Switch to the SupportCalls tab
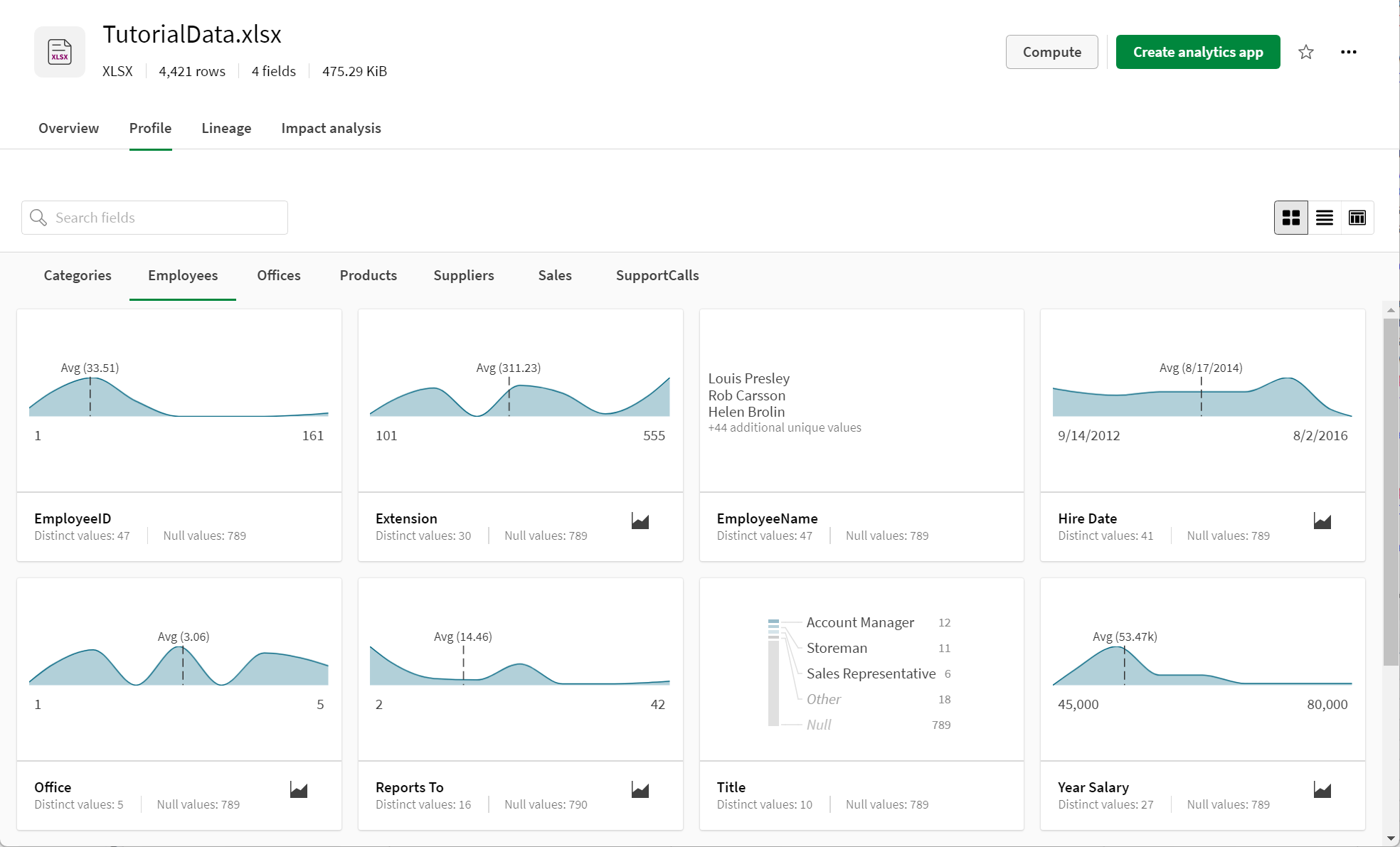The image size is (1400, 847). tap(658, 275)
